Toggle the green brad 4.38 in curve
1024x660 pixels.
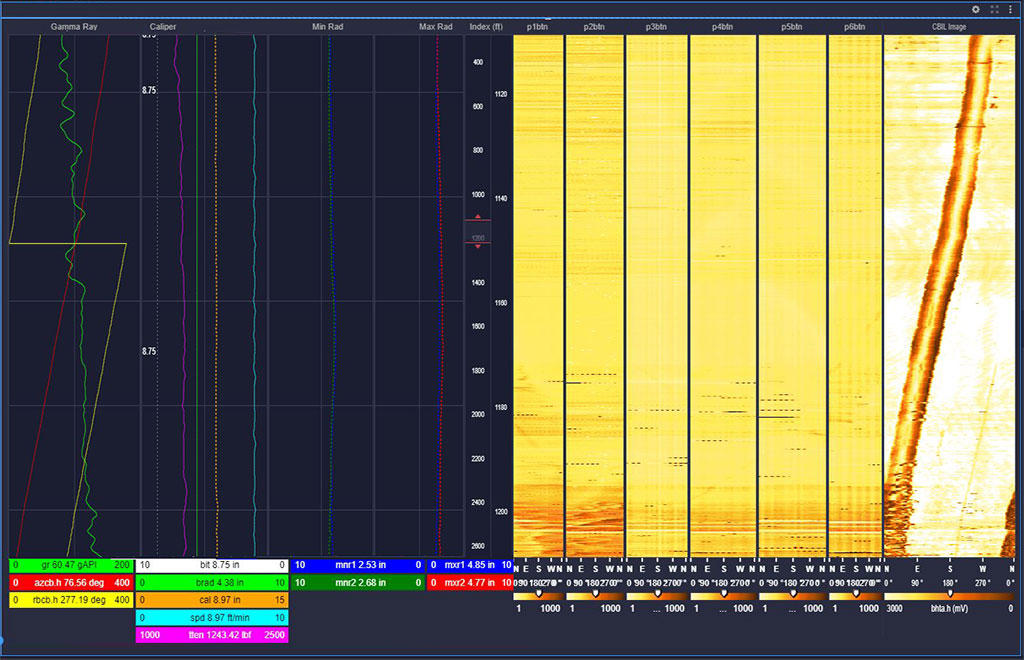coord(212,582)
